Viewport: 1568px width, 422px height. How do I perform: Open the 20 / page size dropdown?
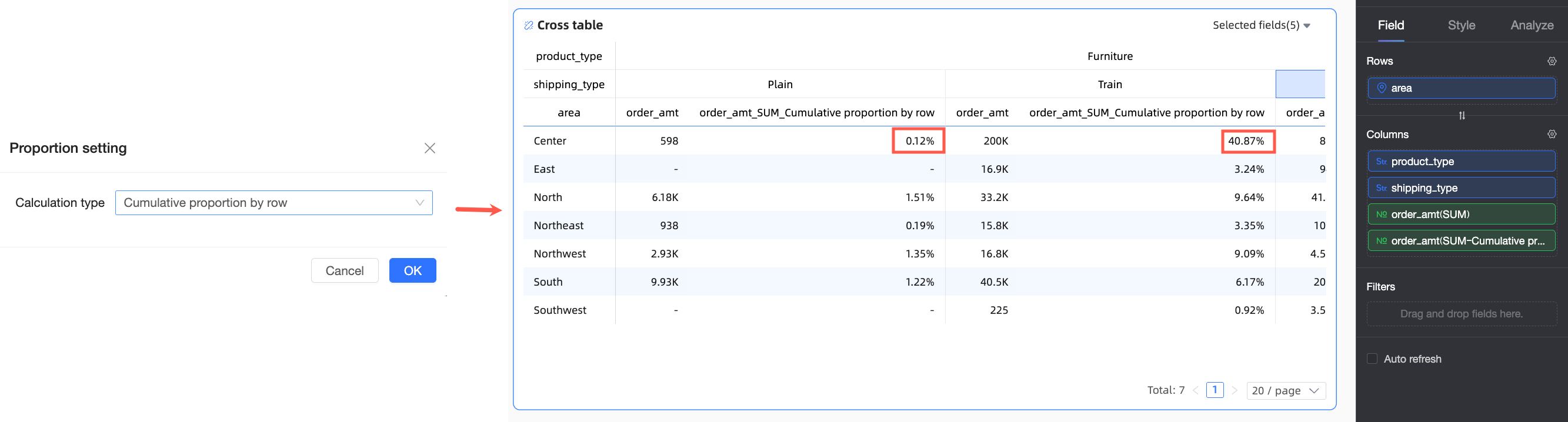[1286, 390]
